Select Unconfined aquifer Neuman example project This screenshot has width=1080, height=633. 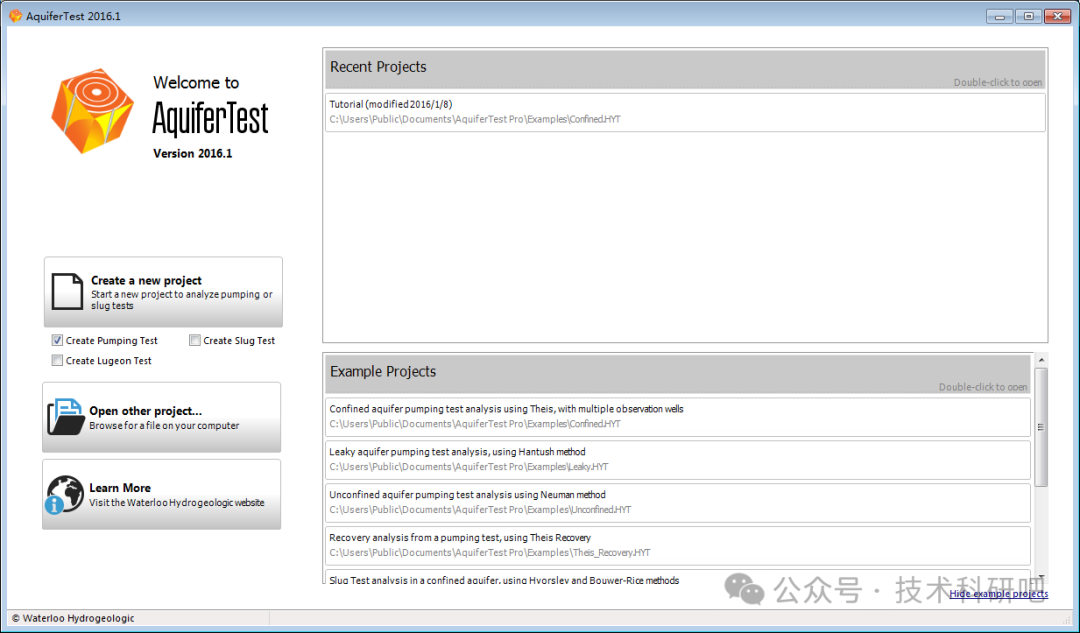click(678, 502)
